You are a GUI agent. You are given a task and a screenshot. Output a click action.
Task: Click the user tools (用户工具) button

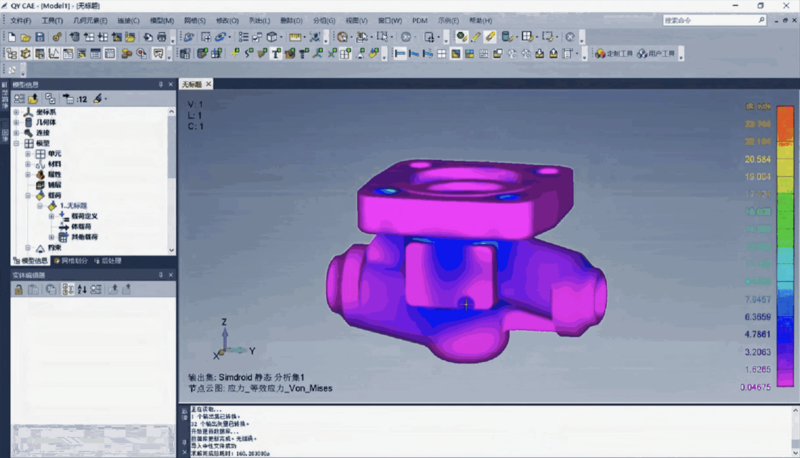point(658,53)
